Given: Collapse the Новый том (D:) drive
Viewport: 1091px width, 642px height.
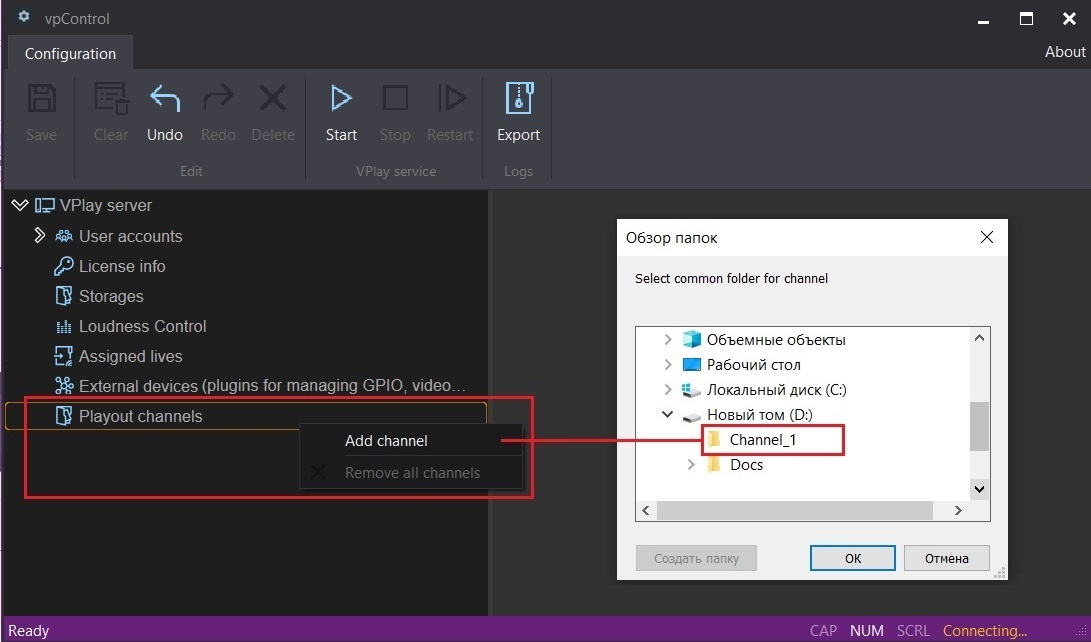Looking at the screenshot, I should click(x=667, y=415).
